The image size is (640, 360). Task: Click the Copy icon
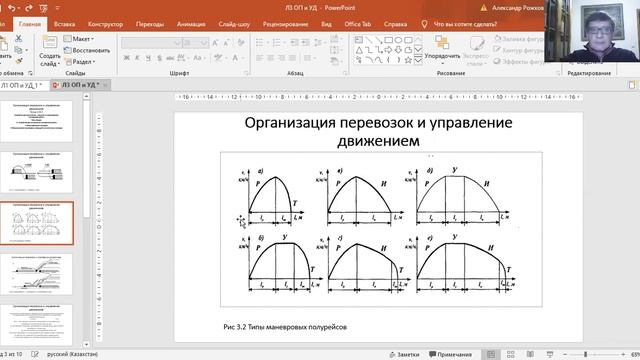pyautogui.click(x=18, y=50)
